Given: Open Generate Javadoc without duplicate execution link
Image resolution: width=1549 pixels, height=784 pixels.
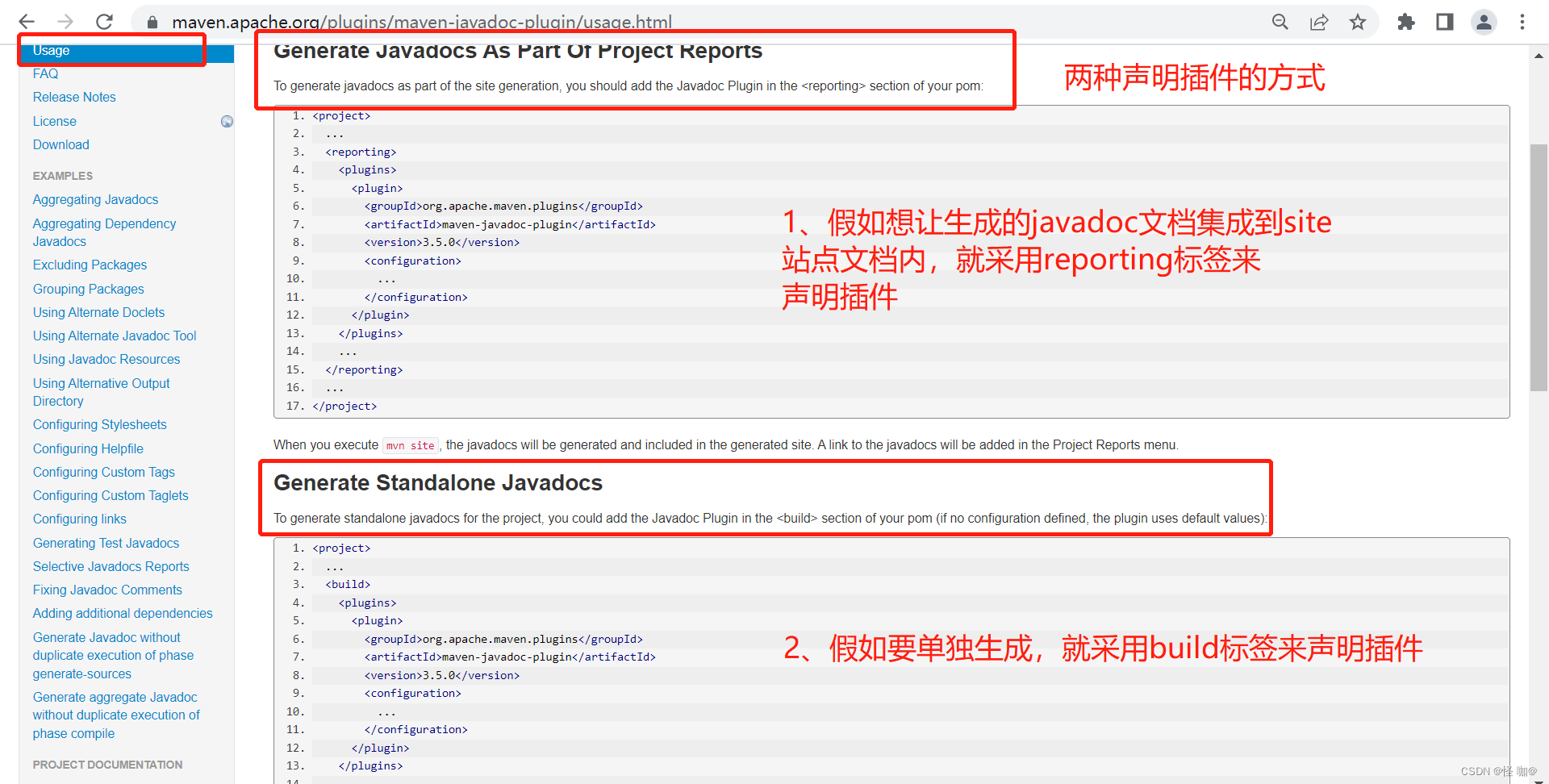Looking at the screenshot, I should coord(113,655).
